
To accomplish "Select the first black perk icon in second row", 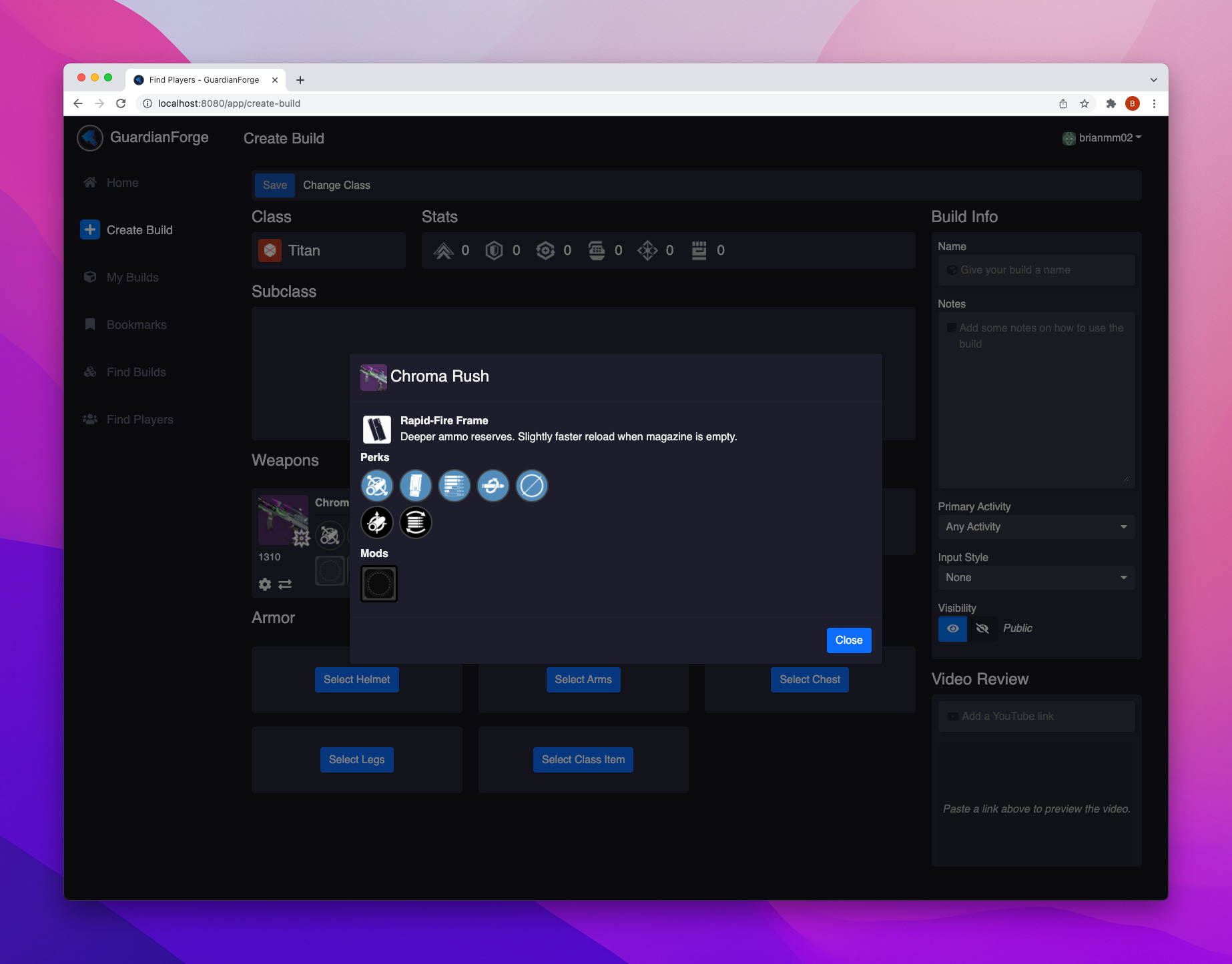I will [x=377, y=522].
